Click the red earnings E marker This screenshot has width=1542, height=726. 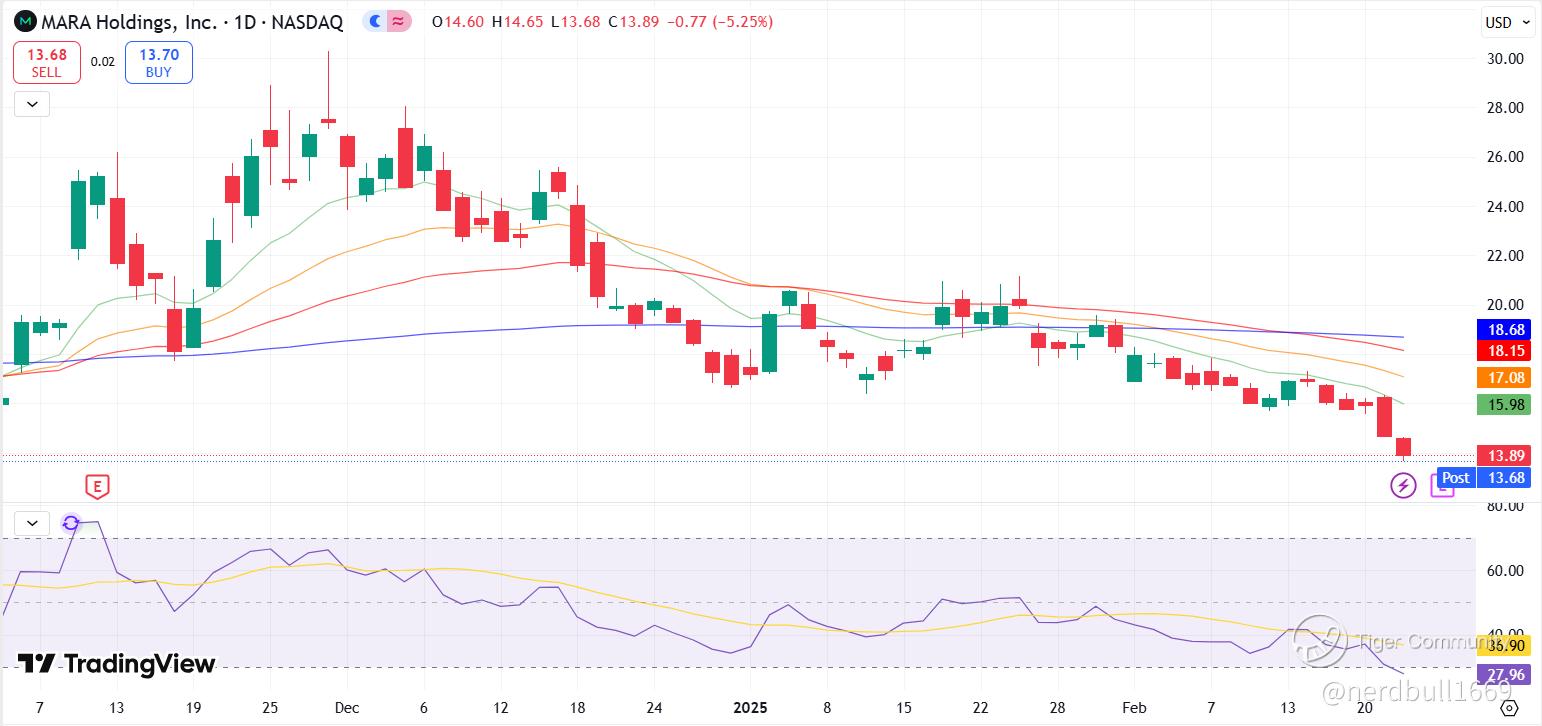pos(97,487)
